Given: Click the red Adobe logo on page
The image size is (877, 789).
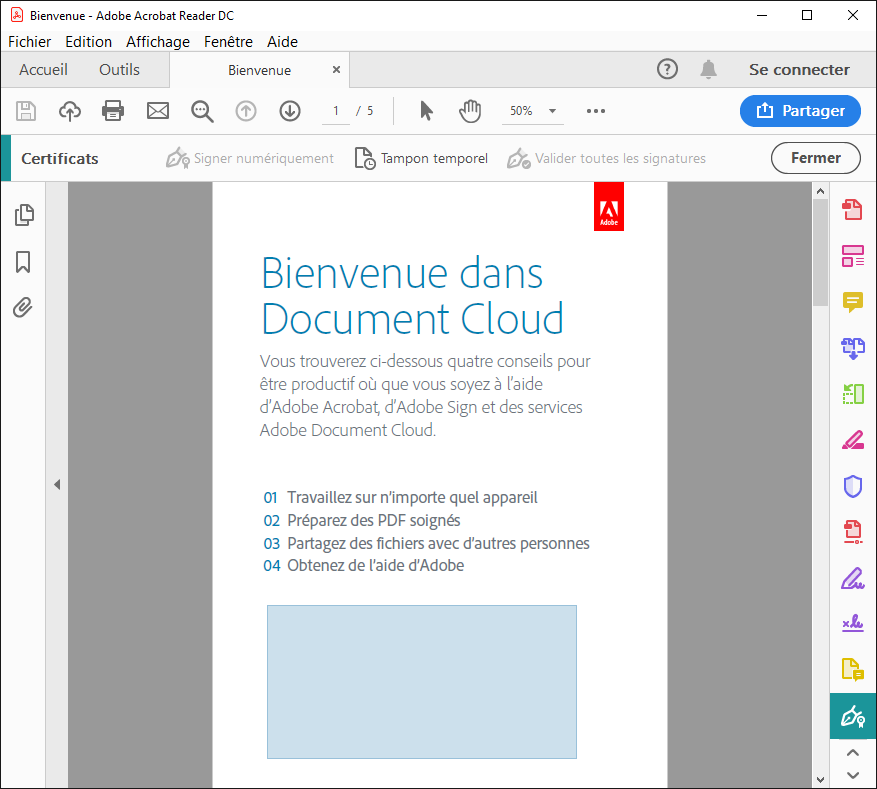Looking at the screenshot, I should [609, 206].
